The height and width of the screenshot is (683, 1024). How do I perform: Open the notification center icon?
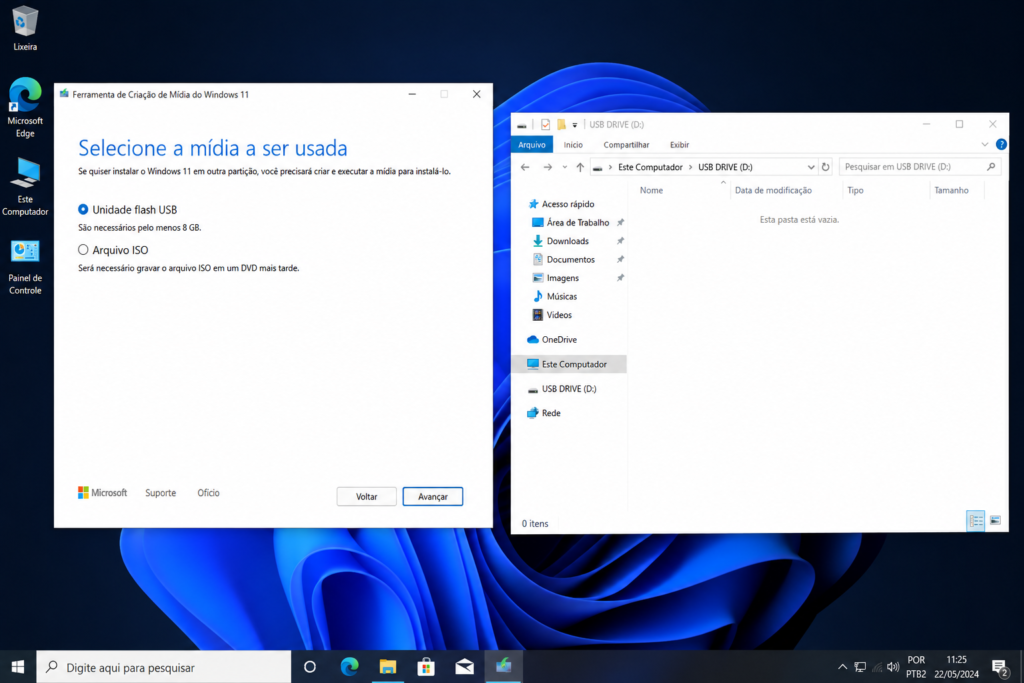point(1000,667)
